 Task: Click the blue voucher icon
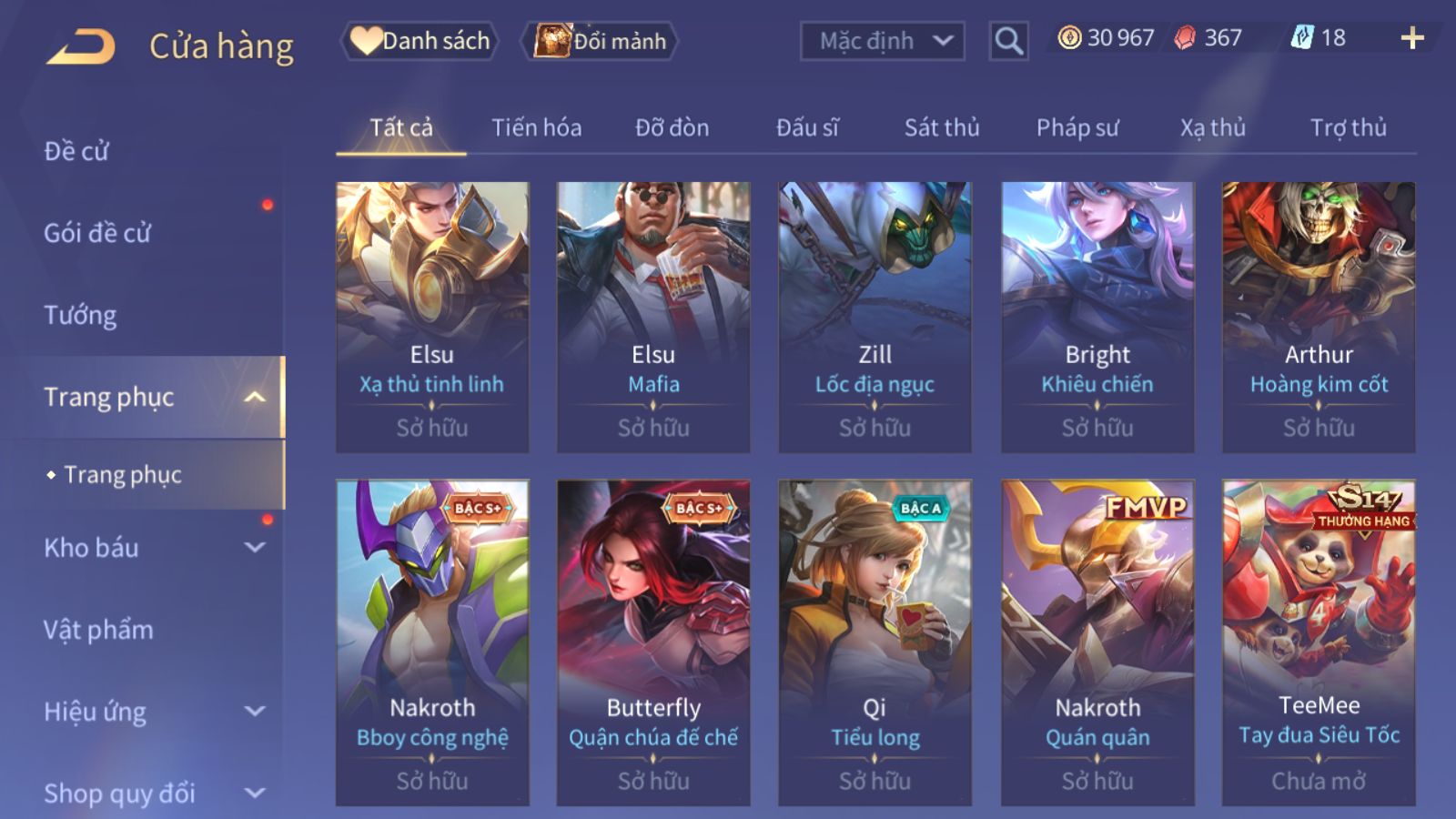1302,37
